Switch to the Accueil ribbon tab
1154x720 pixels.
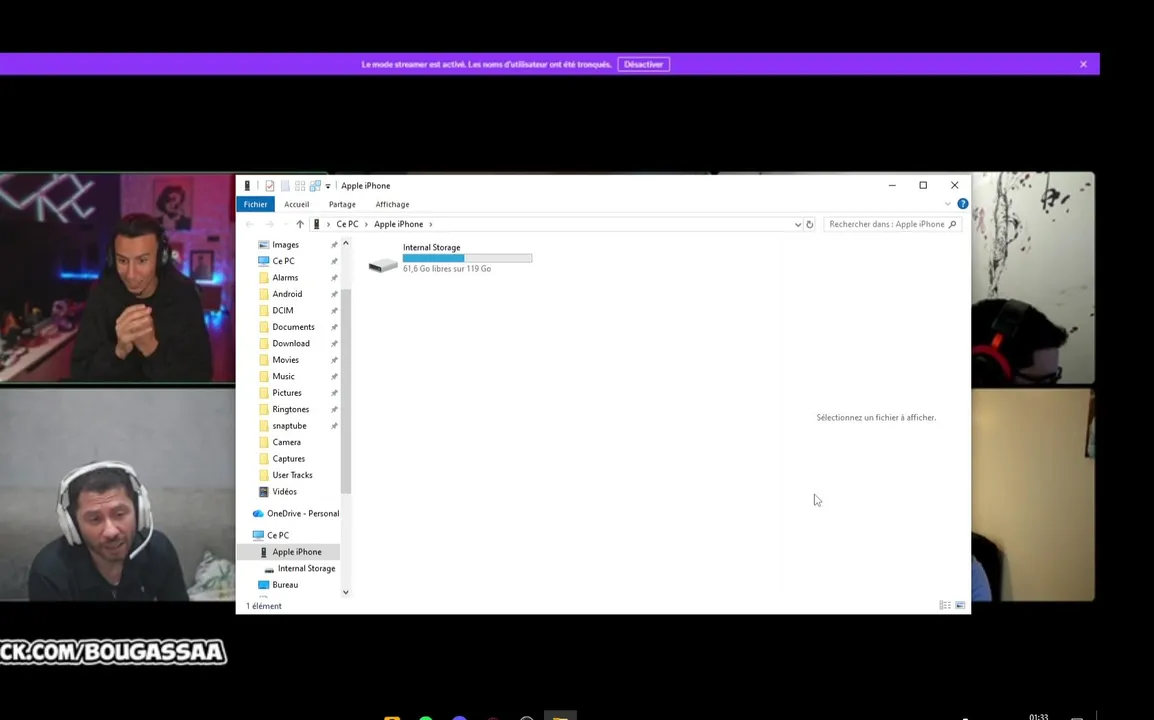(297, 205)
